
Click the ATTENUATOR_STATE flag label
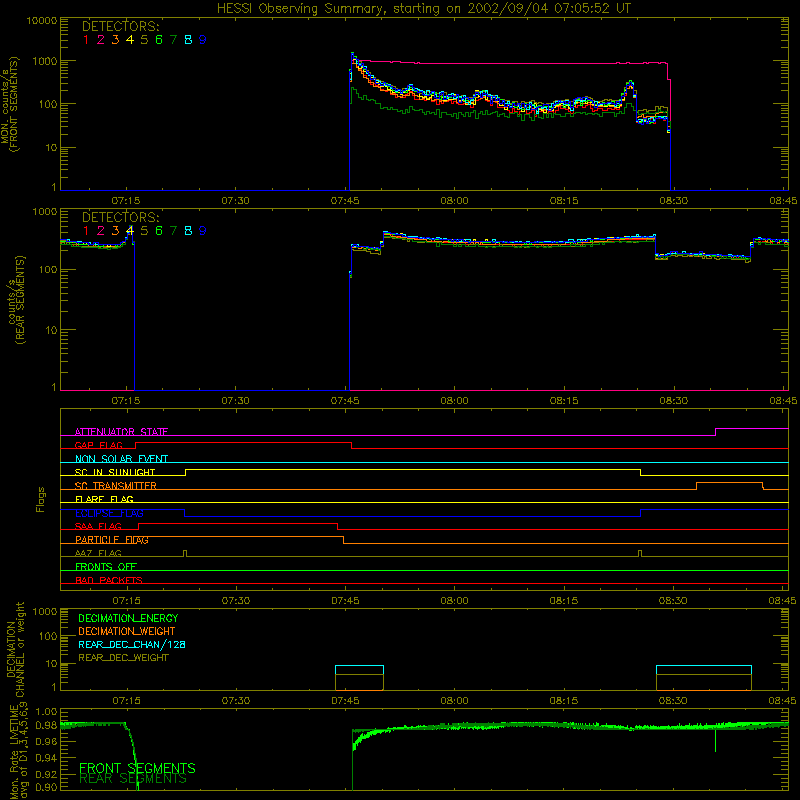pos(121,432)
